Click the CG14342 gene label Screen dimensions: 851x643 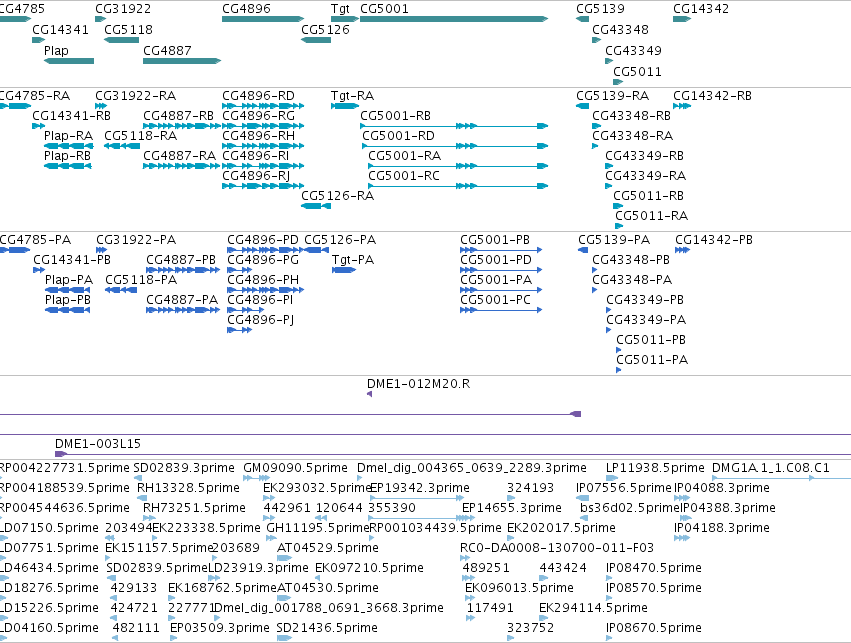[x=701, y=9]
